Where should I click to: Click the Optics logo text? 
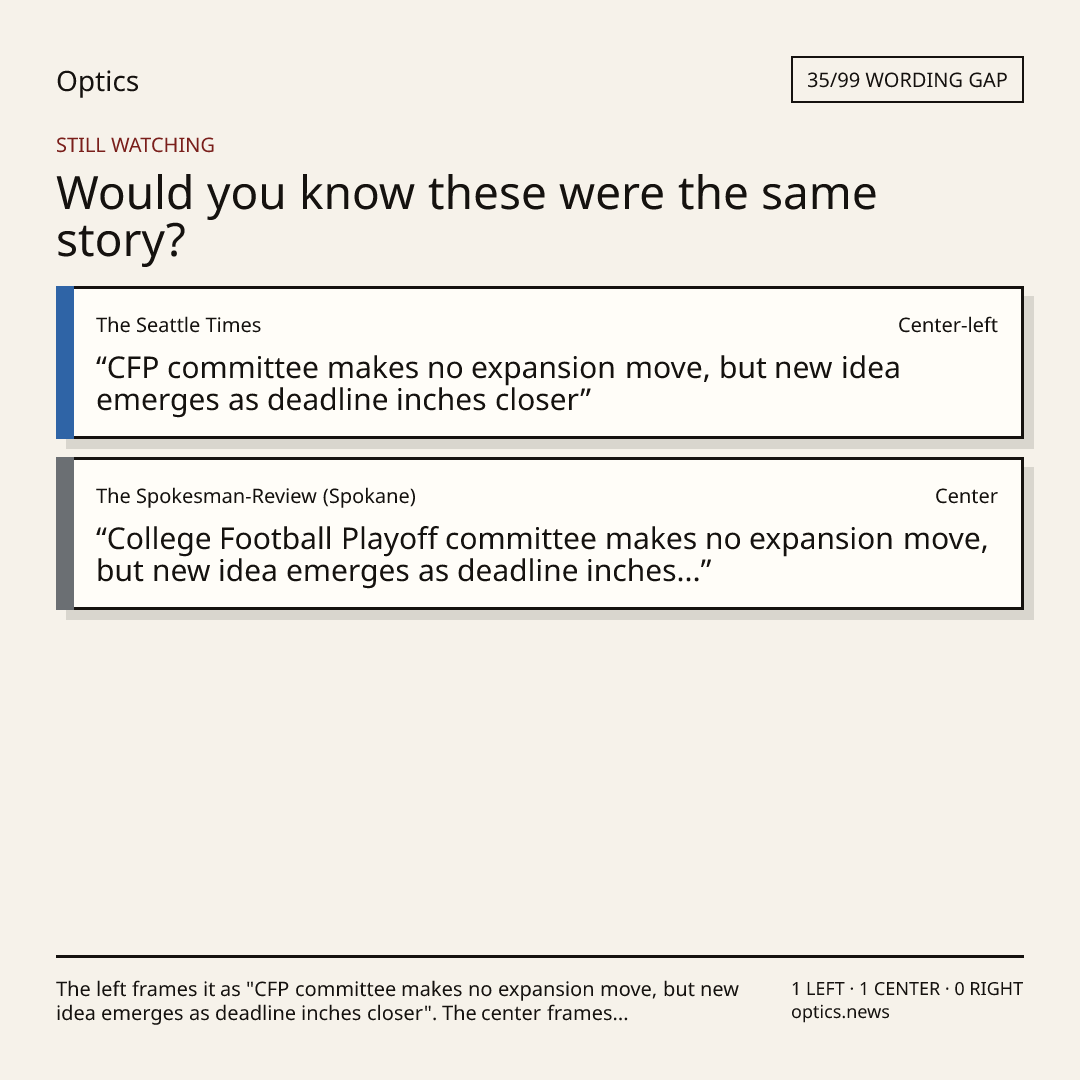[x=97, y=82]
